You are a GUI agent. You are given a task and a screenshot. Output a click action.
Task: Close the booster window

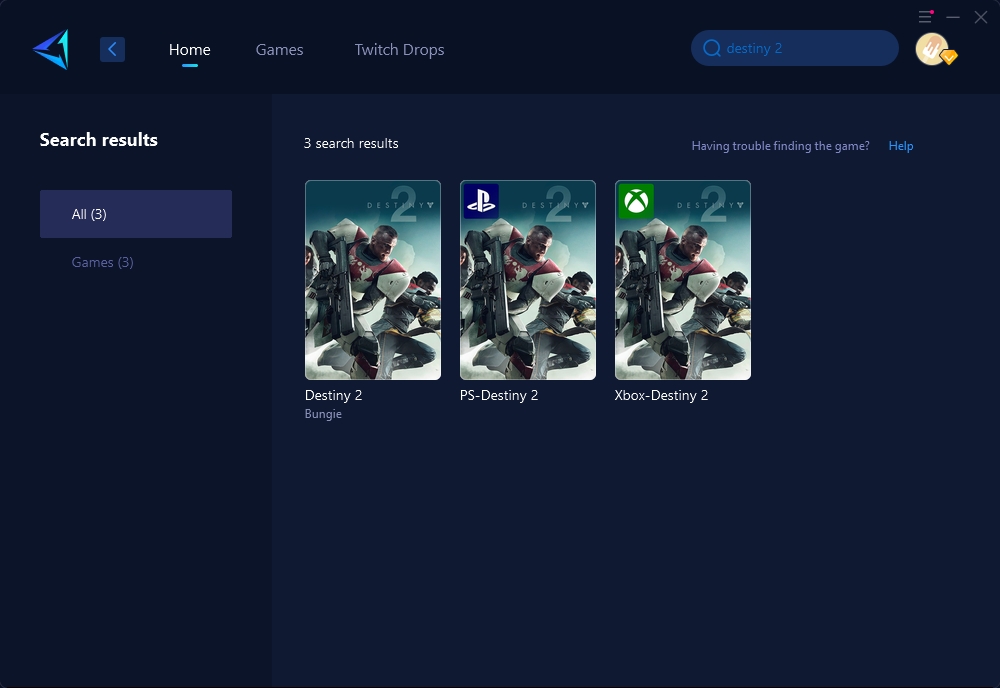tap(981, 17)
